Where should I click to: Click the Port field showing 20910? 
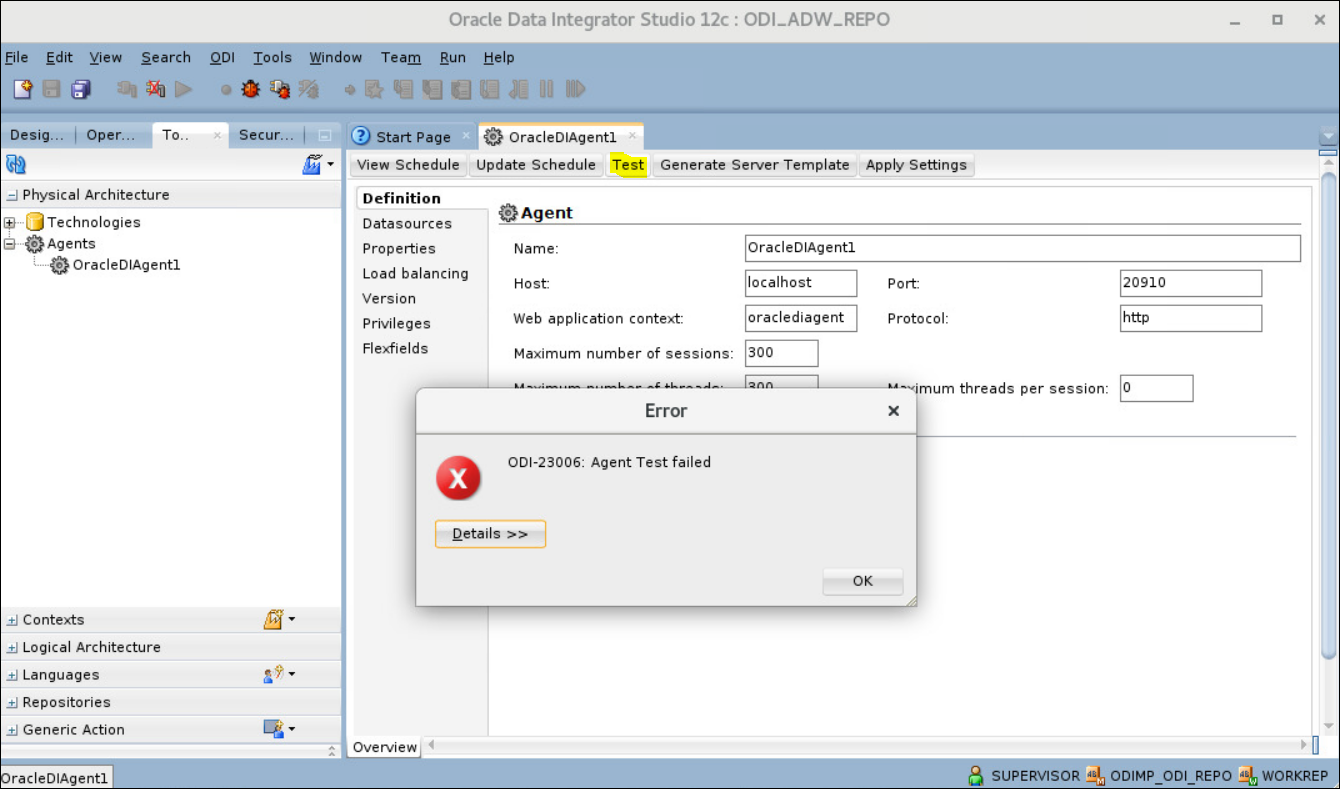[x=1191, y=283]
